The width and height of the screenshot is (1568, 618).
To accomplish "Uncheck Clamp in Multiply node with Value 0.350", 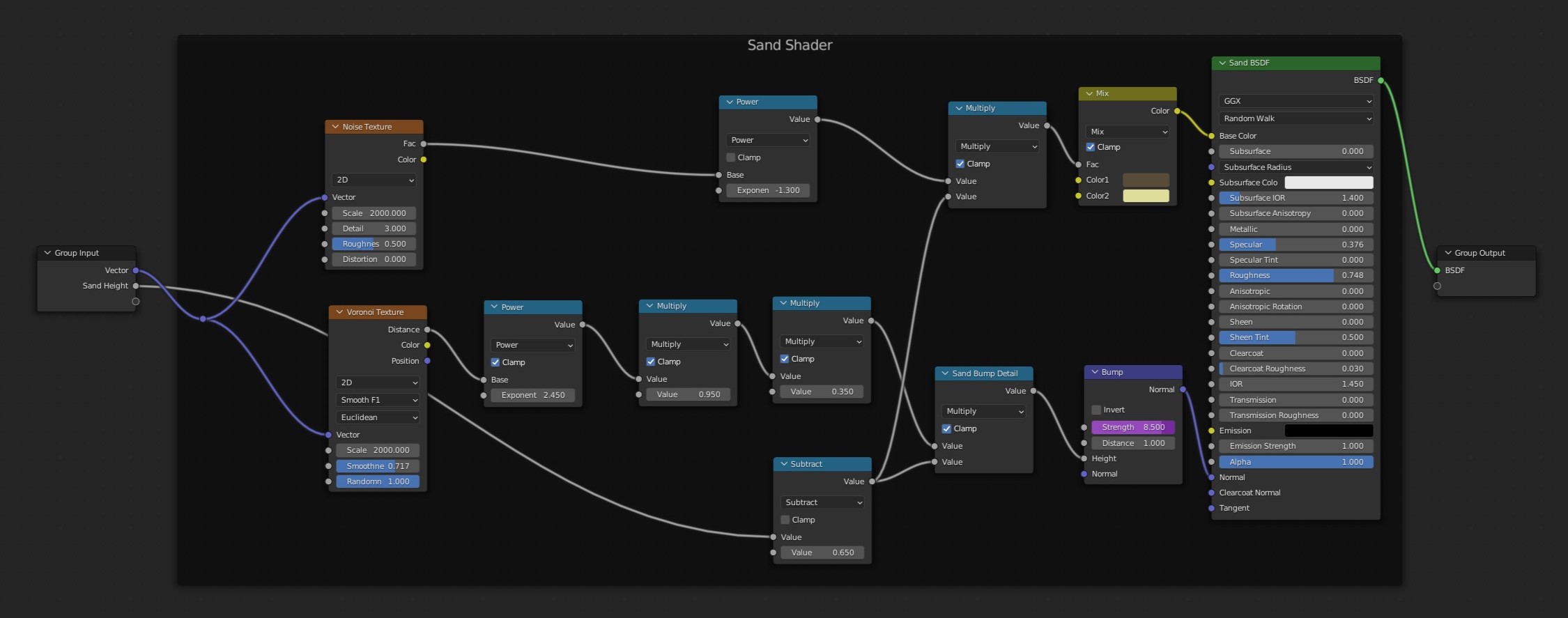I will point(784,359).
